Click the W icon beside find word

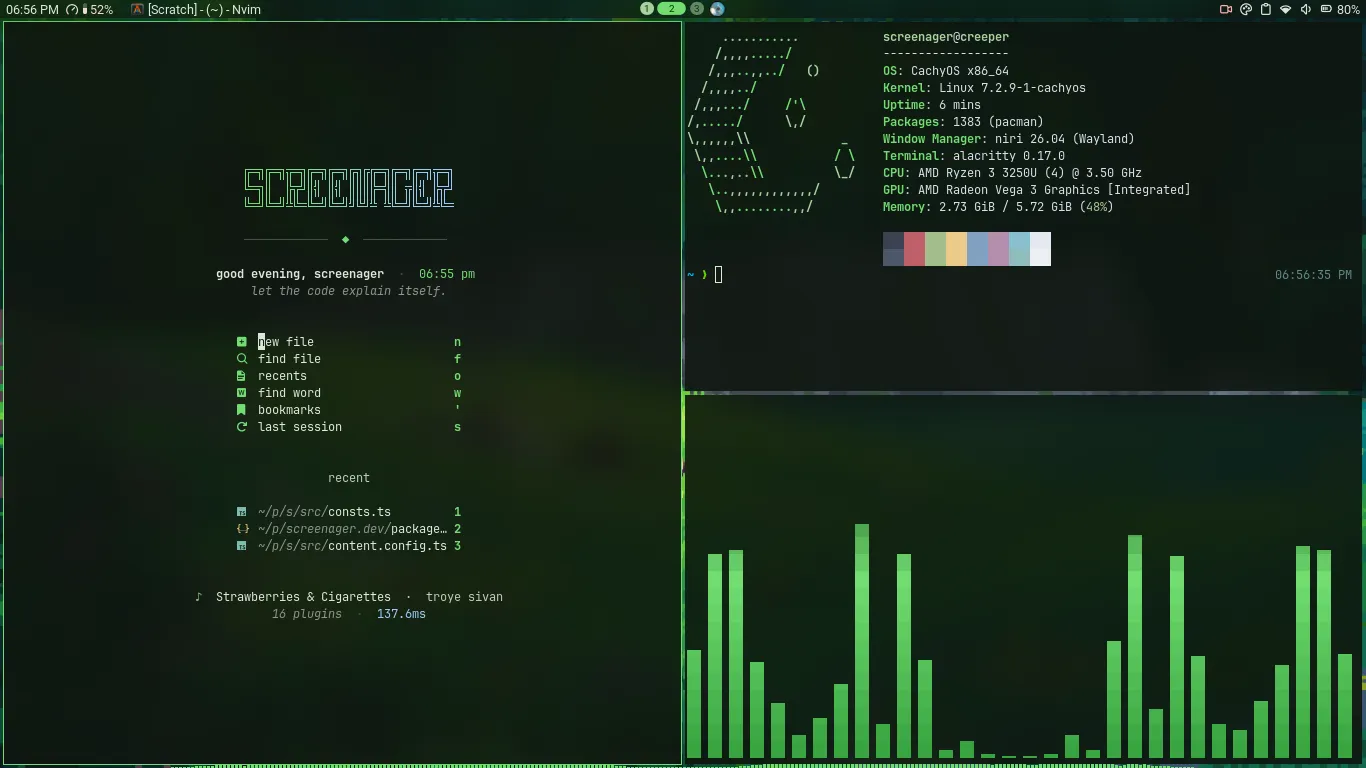point(241,393)
